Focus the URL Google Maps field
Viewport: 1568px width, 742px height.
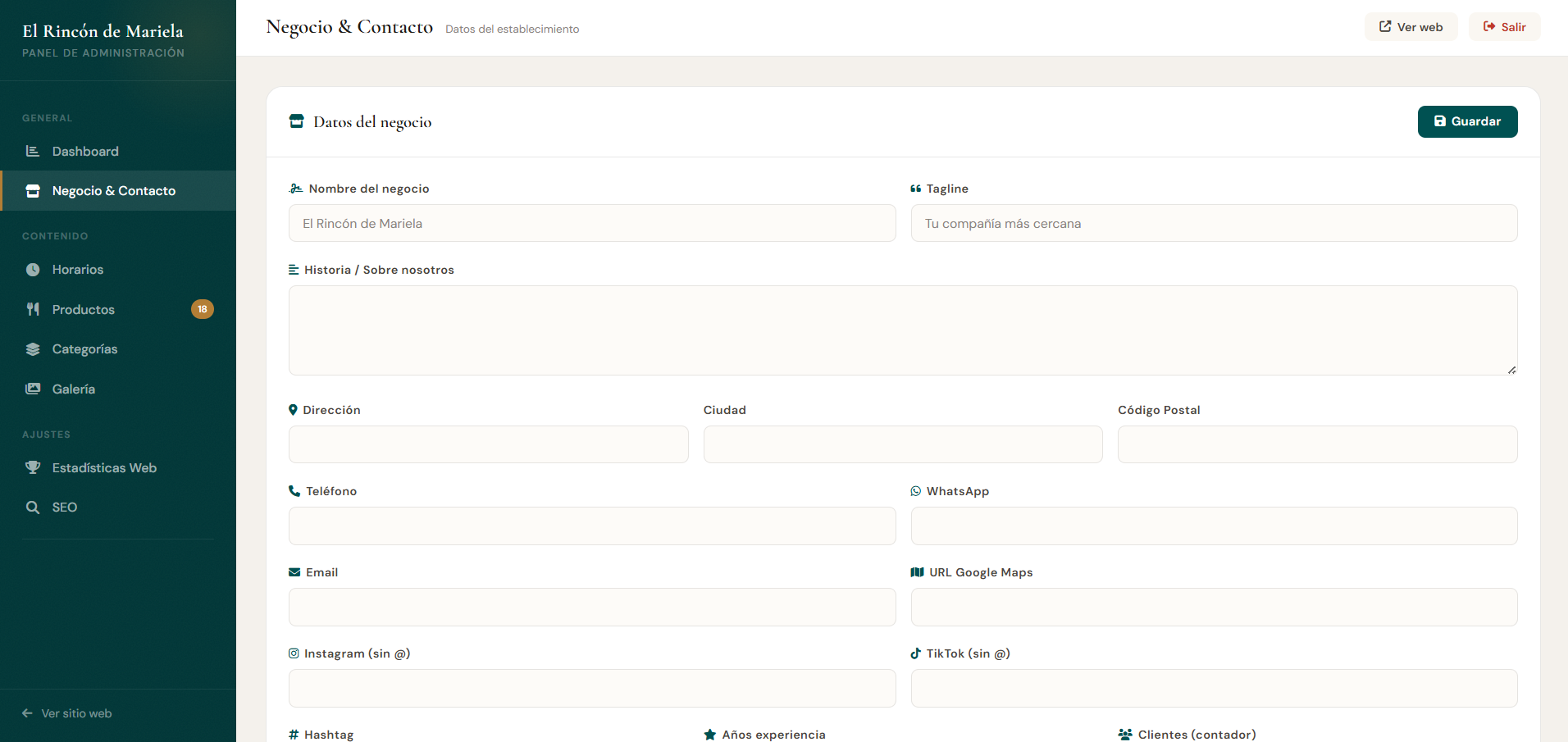[1214, 607]
